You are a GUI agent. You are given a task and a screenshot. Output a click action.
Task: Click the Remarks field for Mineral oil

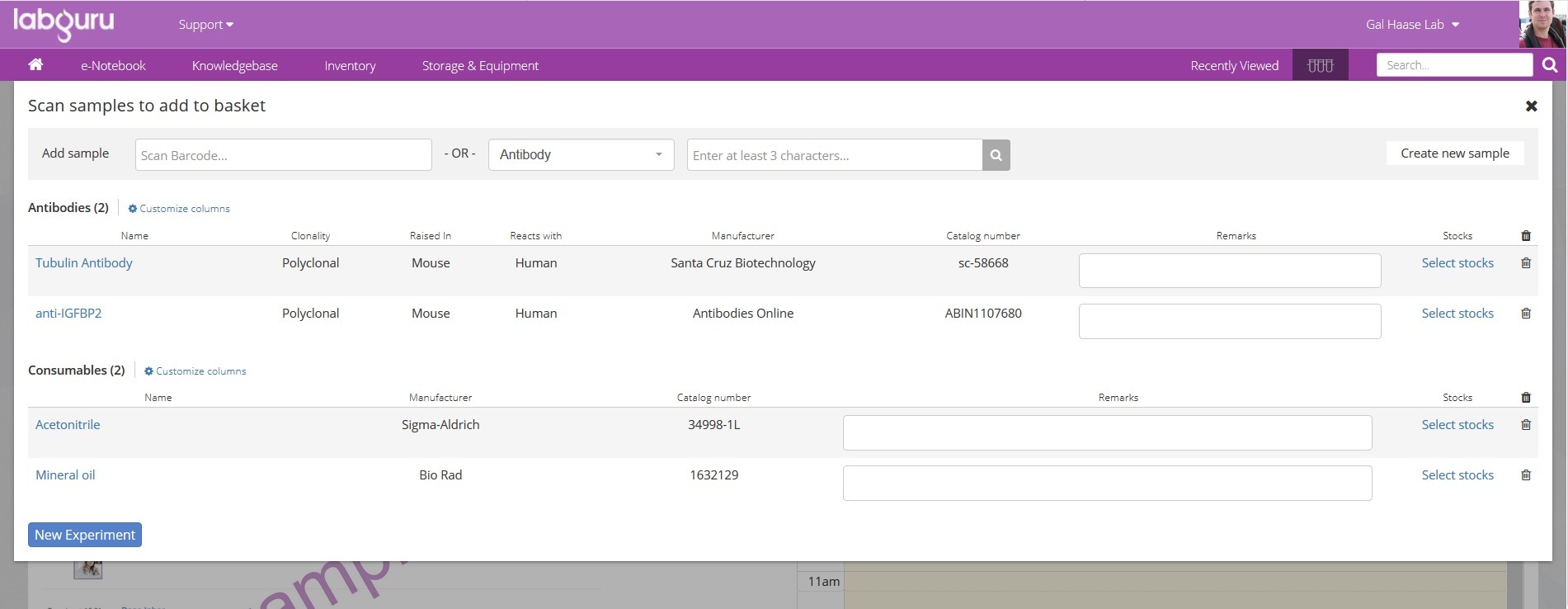tap(1107, 483)
